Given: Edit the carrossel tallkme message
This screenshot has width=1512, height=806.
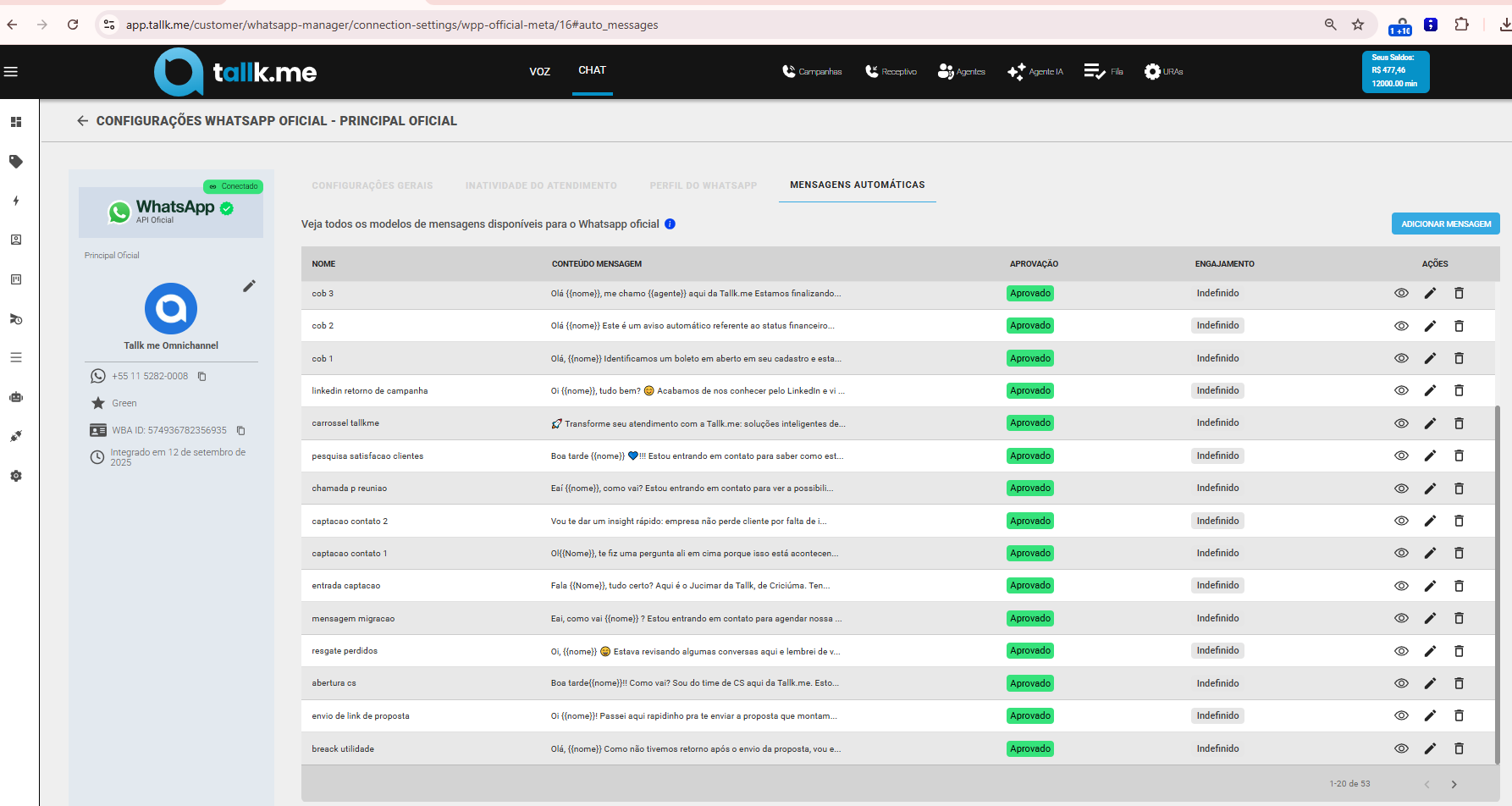Looking at the screenshot, I should point(1430,423).
